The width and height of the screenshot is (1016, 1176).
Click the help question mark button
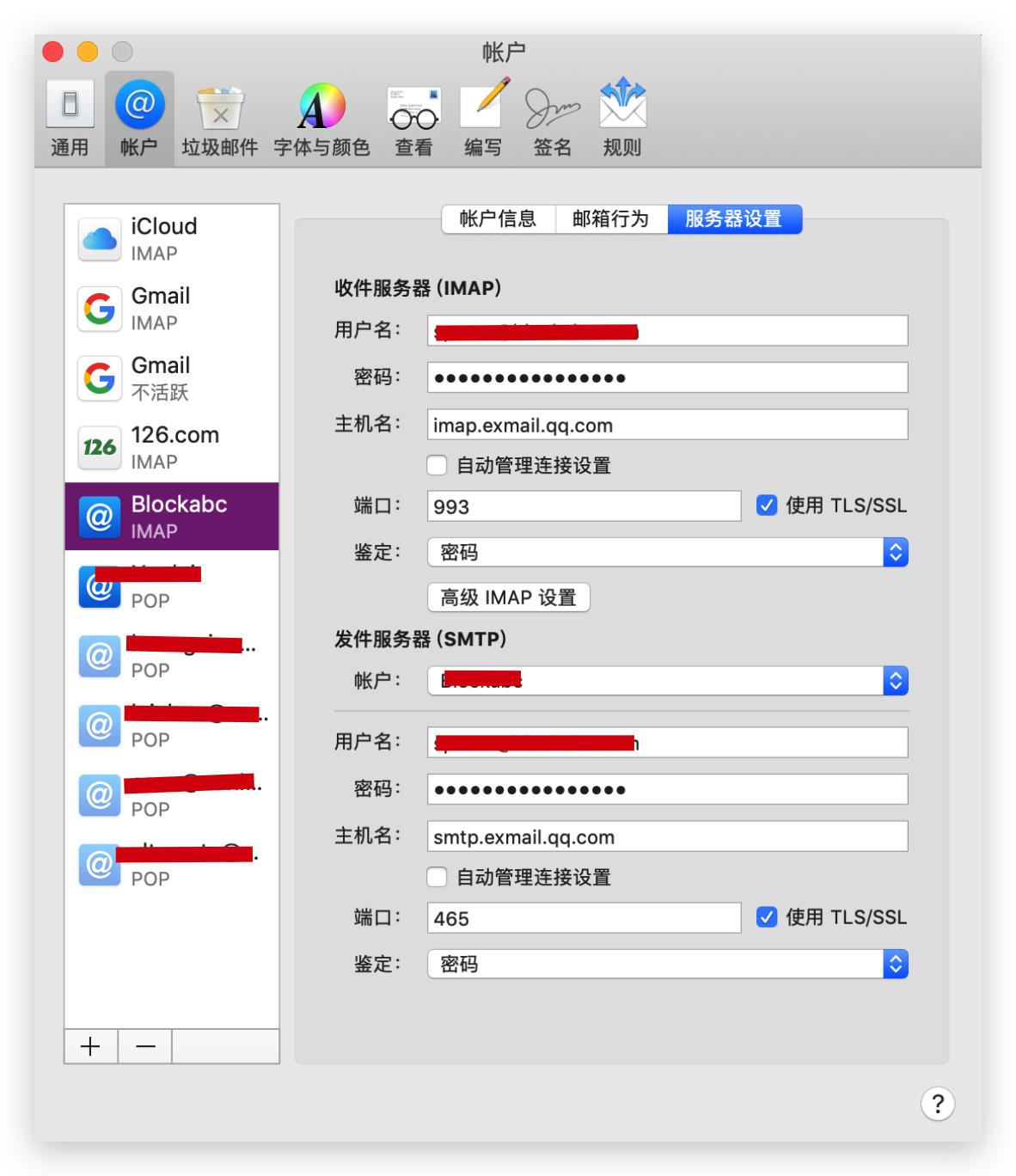click(937, 1104)
